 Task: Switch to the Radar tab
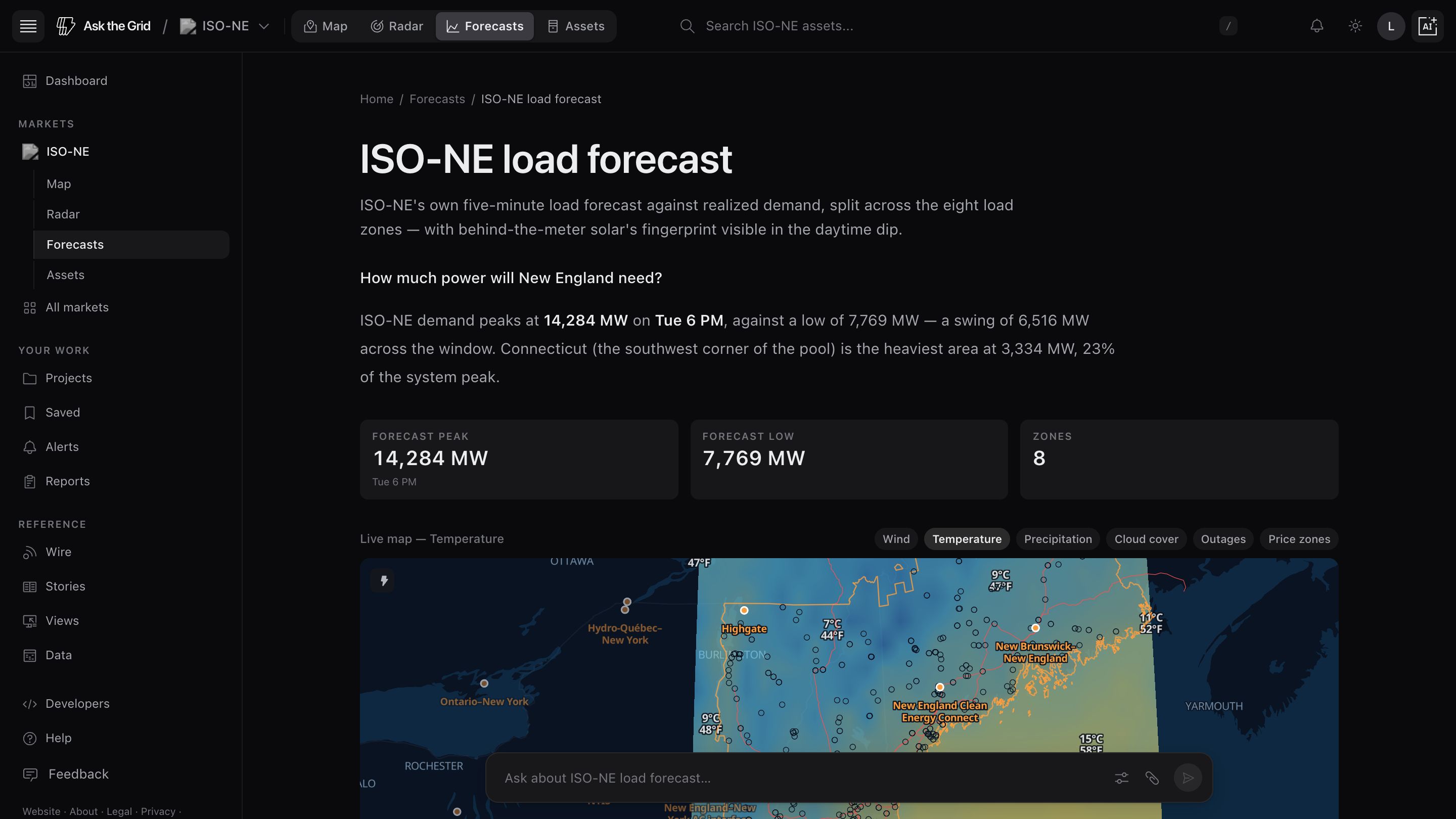(397, 26)
